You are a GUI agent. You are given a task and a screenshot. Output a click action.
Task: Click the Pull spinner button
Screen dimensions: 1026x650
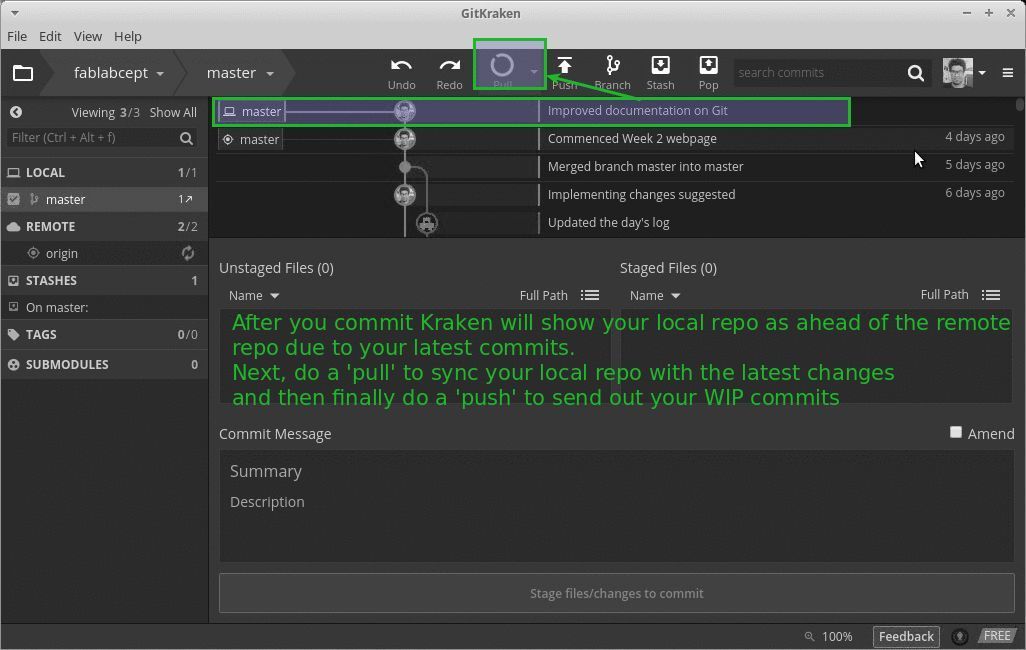[502, 65]
